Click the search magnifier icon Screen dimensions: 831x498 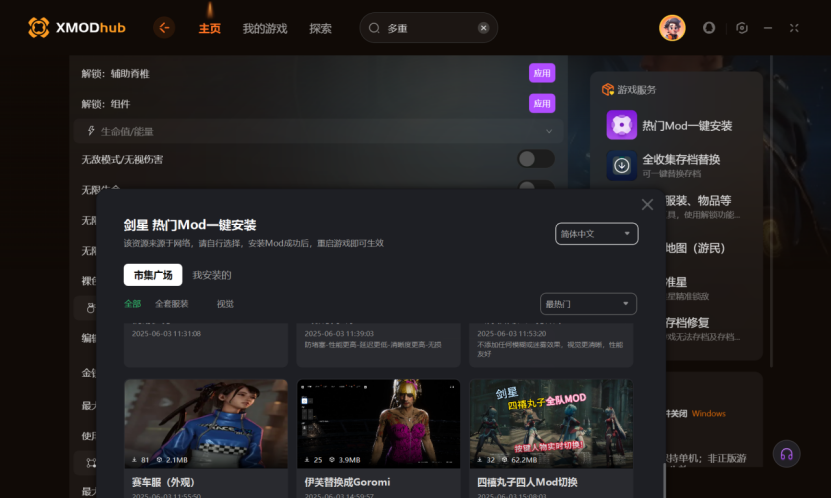(374, 28)
